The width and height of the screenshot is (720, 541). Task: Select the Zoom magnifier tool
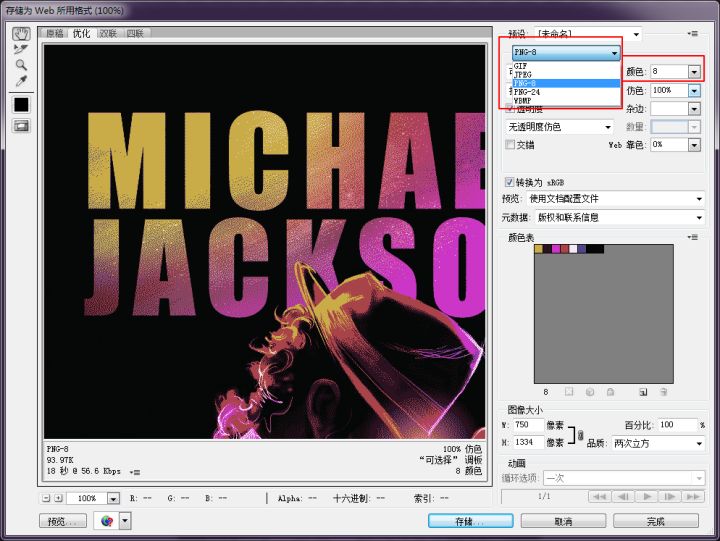[21, 65]
